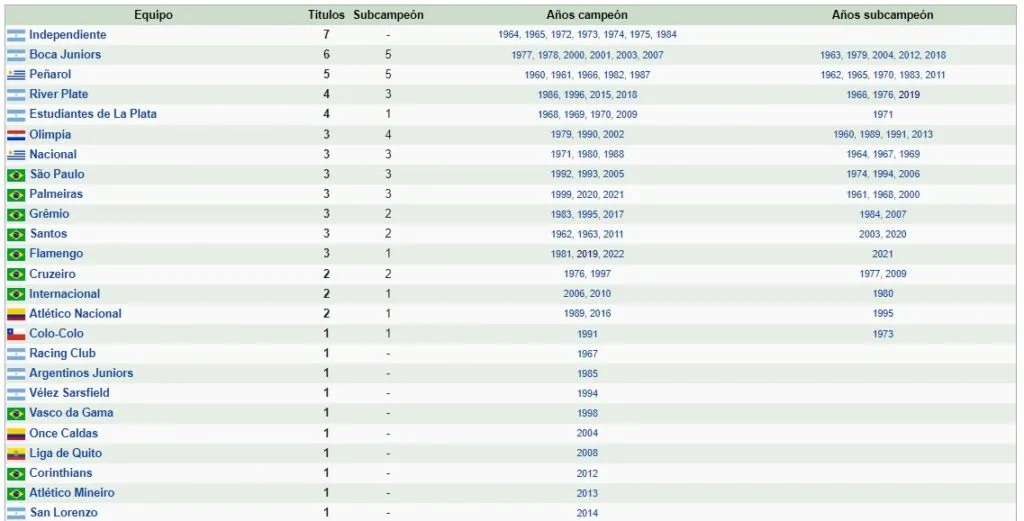The height and width of the screenshot is (521, 1024).
Task: Open the 2004 title year for Once Caldas
Action: (587, 434)
